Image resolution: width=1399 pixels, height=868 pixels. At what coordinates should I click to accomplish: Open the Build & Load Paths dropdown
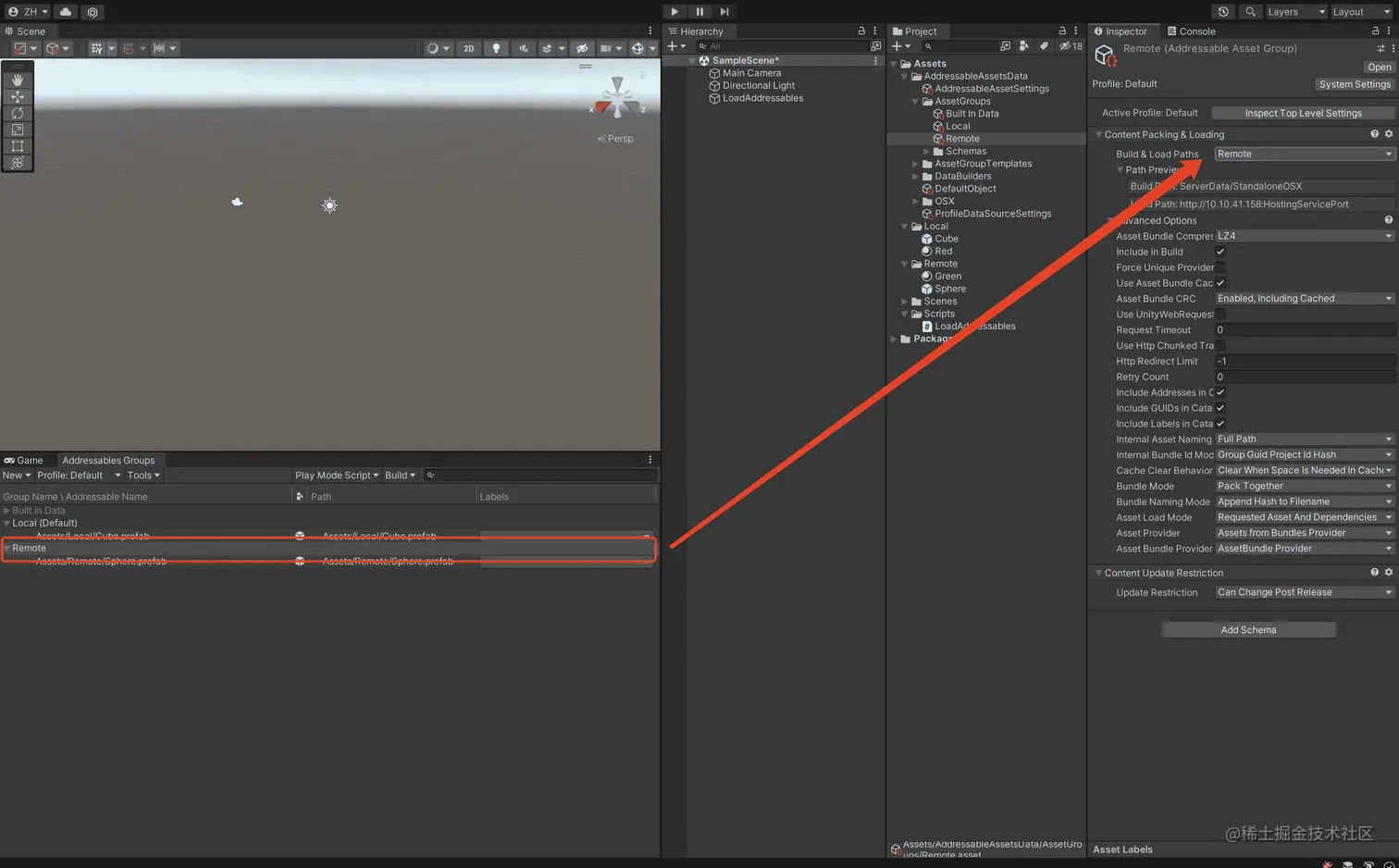(x=1304, y=154)
